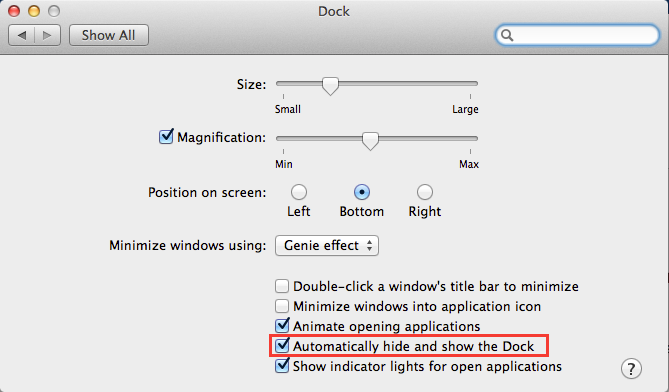This screenshot has width=669, height=392.
Task: Uncheck Animate opening applications
Action: 282,325
